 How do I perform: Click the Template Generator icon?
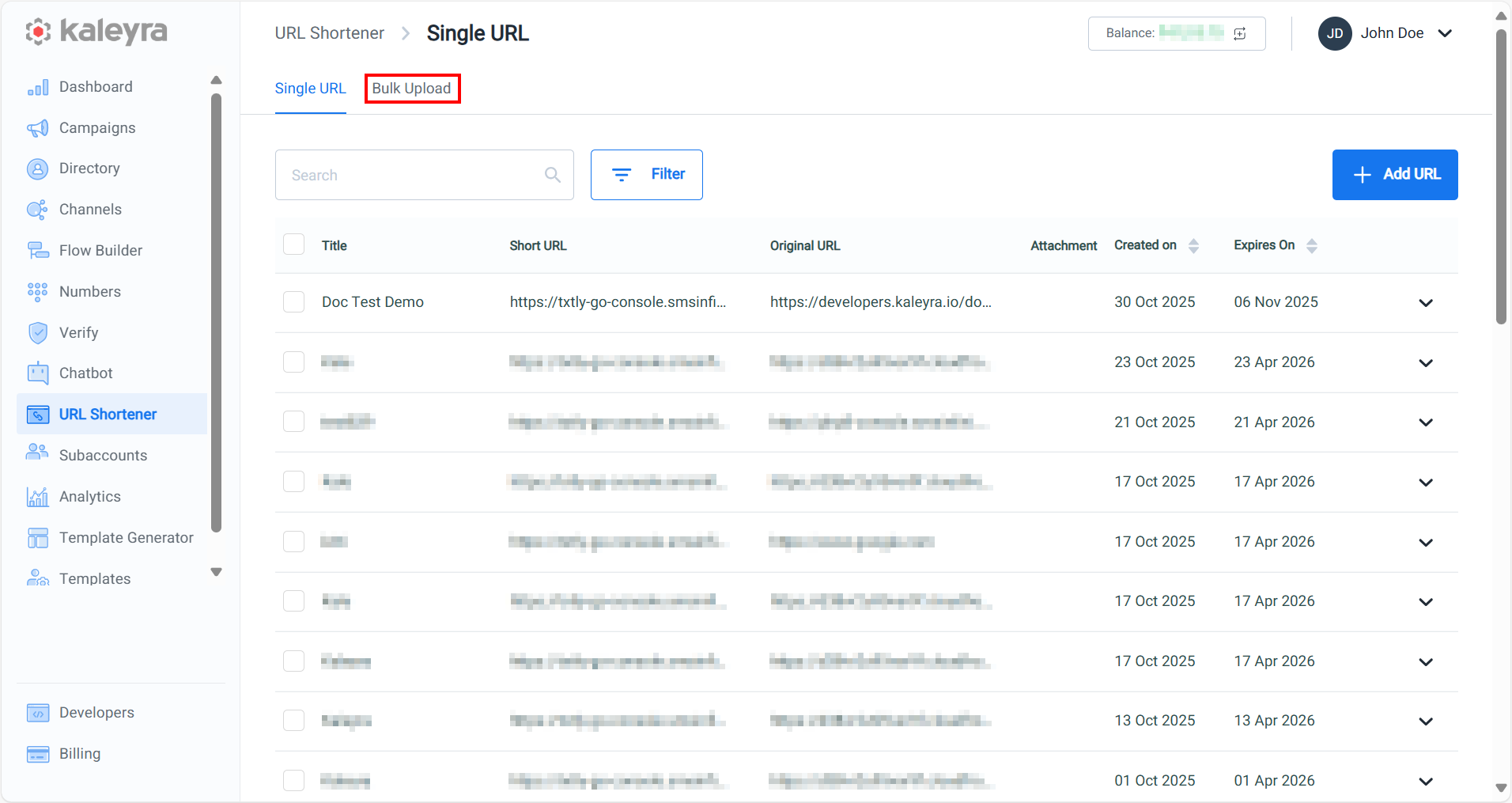[38, 538]
